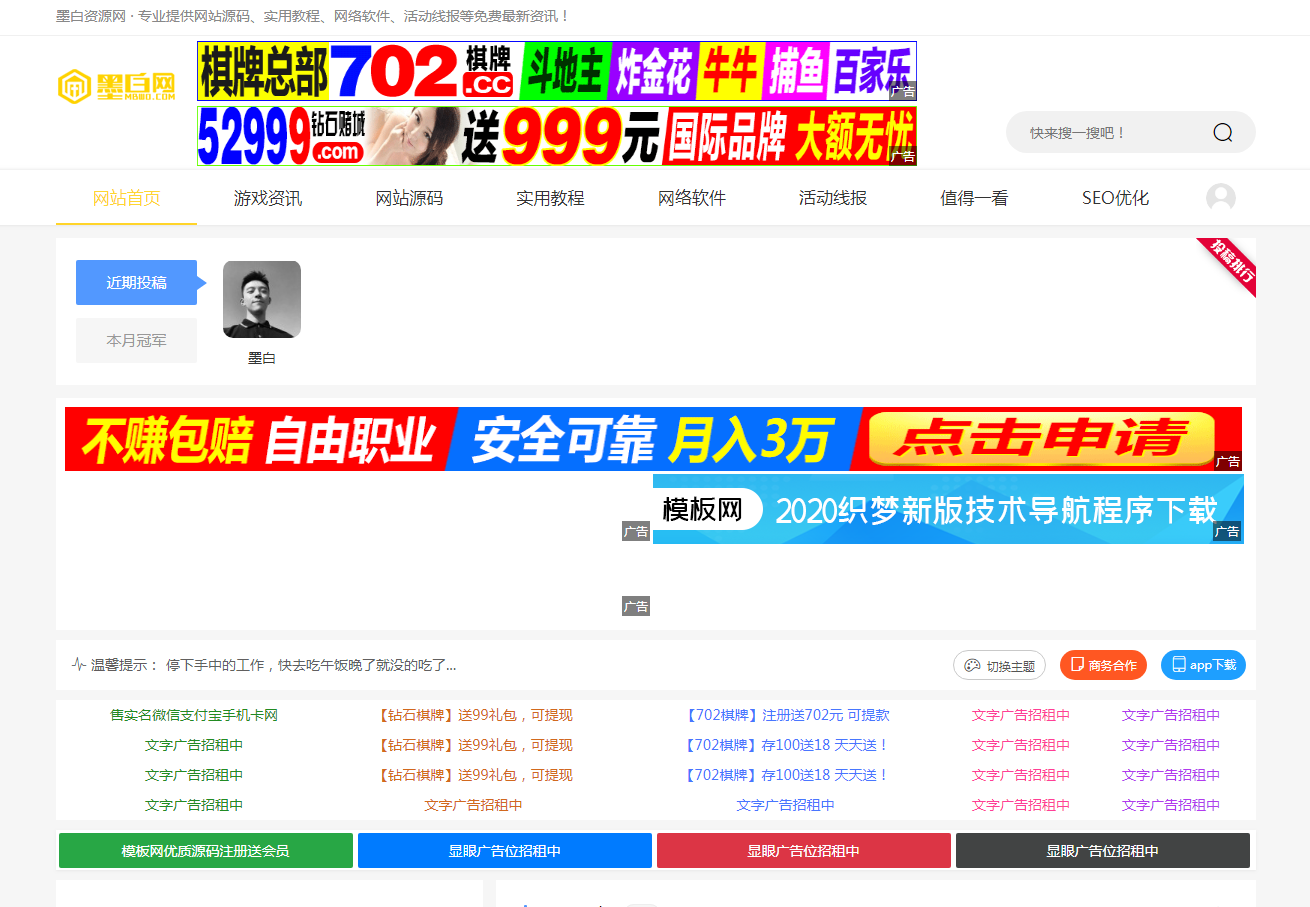Open the user avatar icon in navbar
The height and width of the screenshot is (907, 1310).
1220,198
